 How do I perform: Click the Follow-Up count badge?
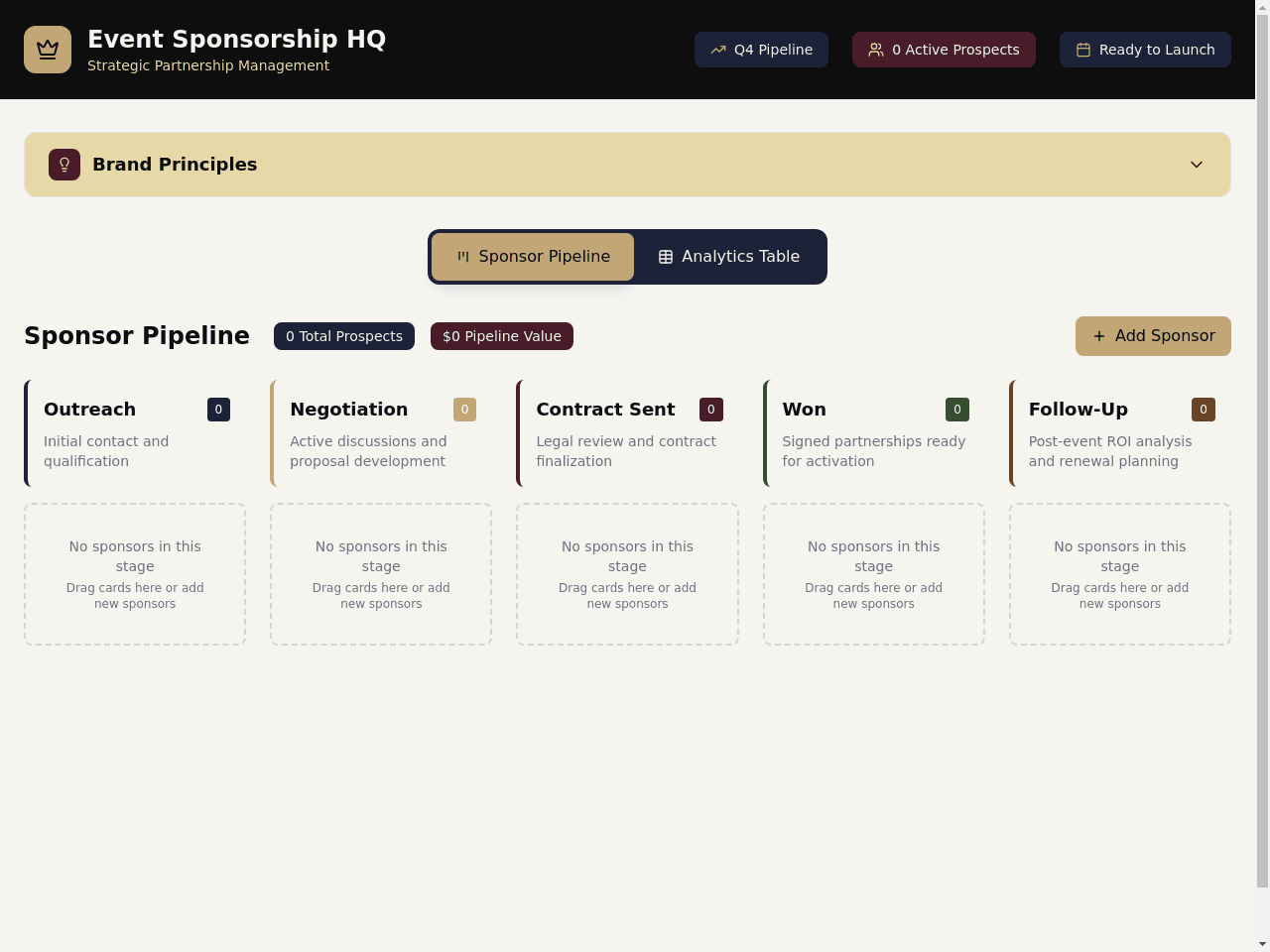point(1204,410)
